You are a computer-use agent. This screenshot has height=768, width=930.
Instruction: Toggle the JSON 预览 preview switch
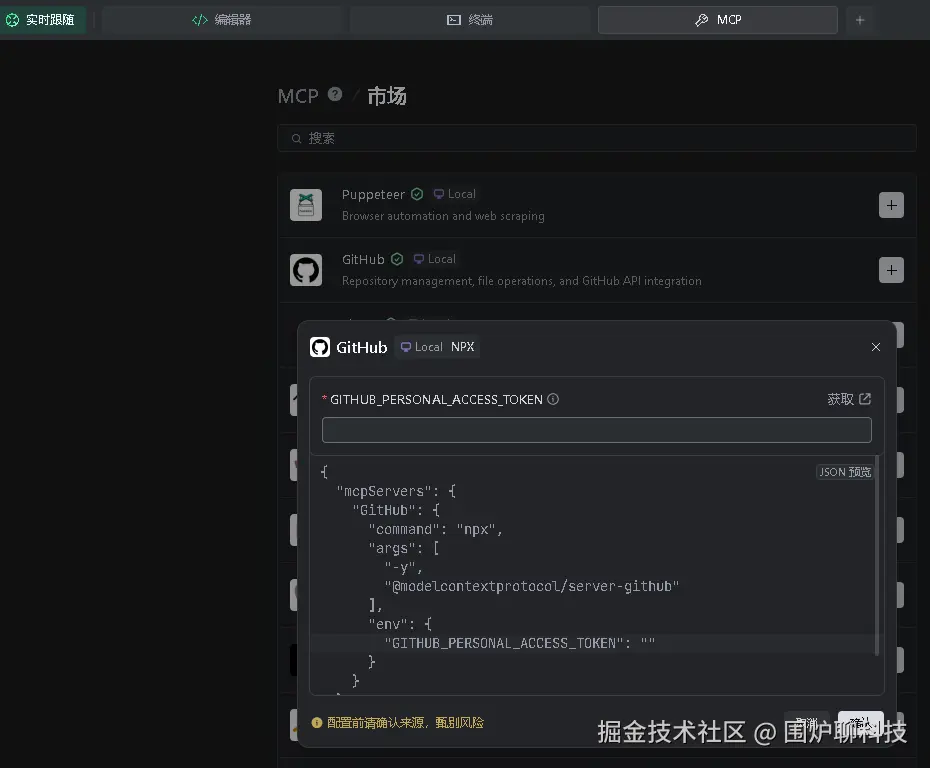click(x=844, y=471)
